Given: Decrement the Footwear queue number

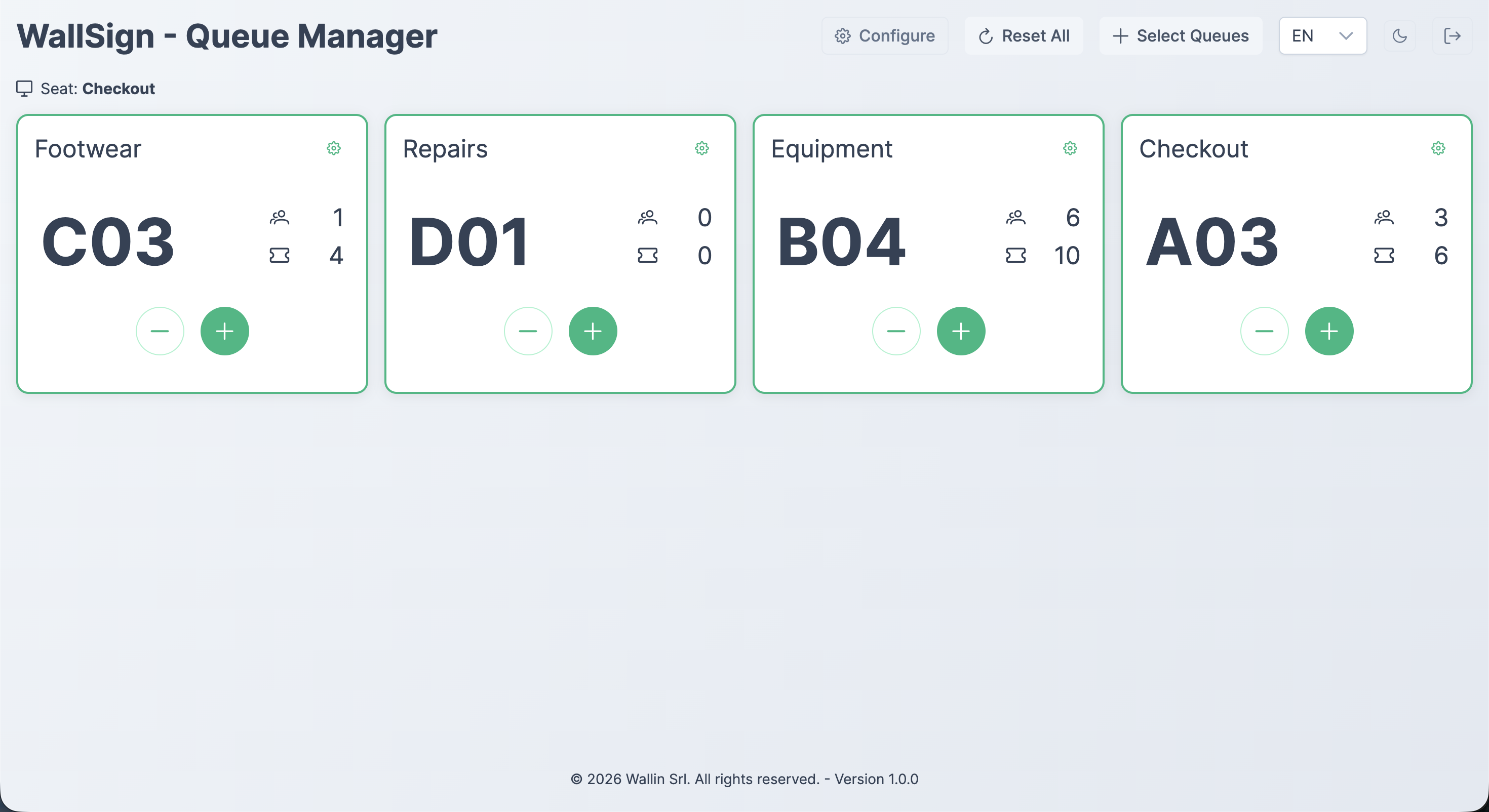Looking at the screenshot, I should 160,331.
